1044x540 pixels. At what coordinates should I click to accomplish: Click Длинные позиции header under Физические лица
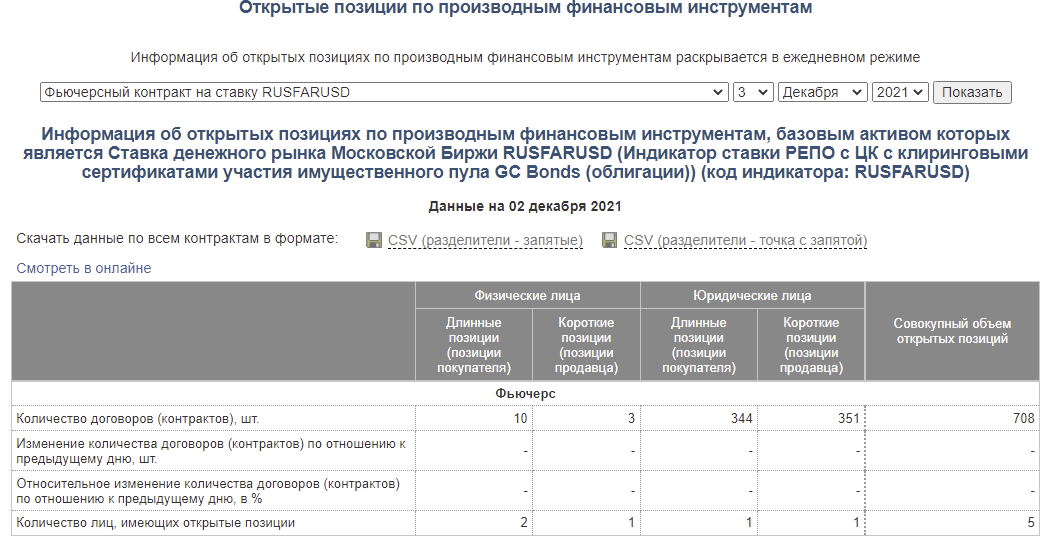pyautogui.click(x=474, y=346)
